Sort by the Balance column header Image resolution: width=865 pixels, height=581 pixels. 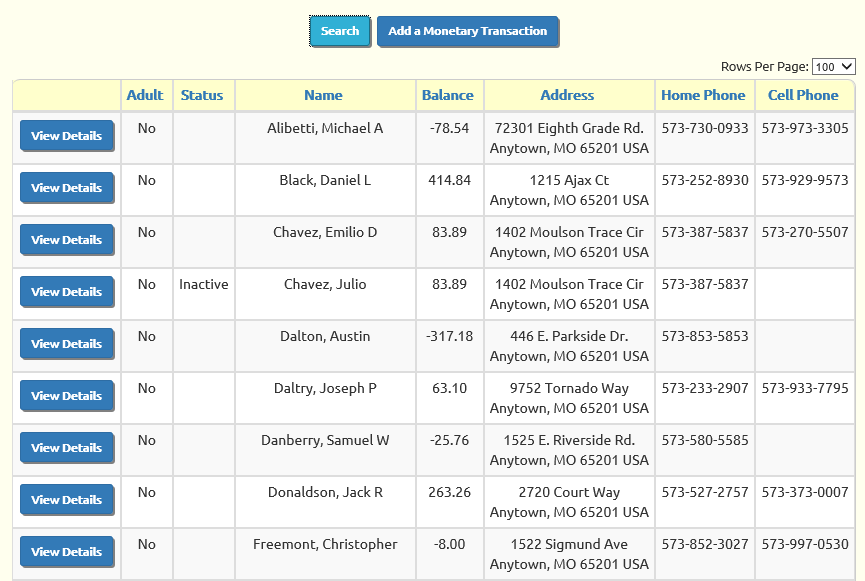(448, 95)
